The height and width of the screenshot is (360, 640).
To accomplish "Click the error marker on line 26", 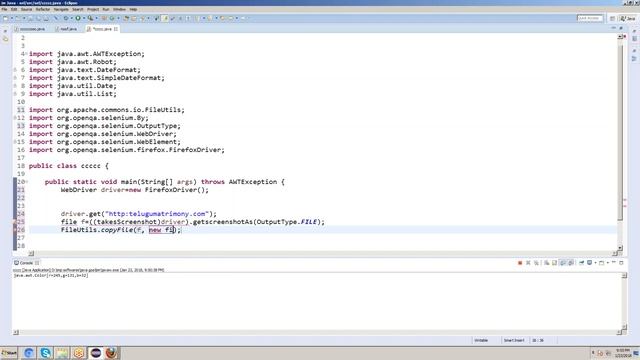I will (x=15, y=230).
